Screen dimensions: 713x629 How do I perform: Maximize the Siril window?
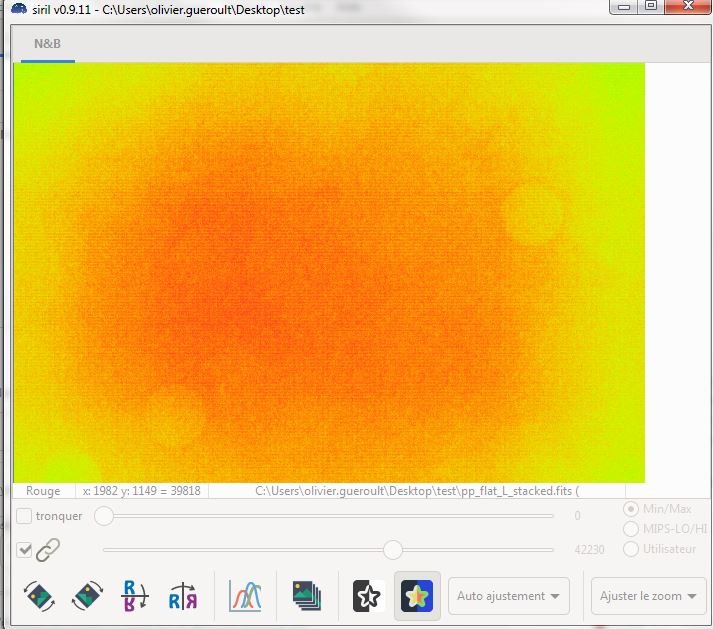pyautogui.click(x=651, y=6)
